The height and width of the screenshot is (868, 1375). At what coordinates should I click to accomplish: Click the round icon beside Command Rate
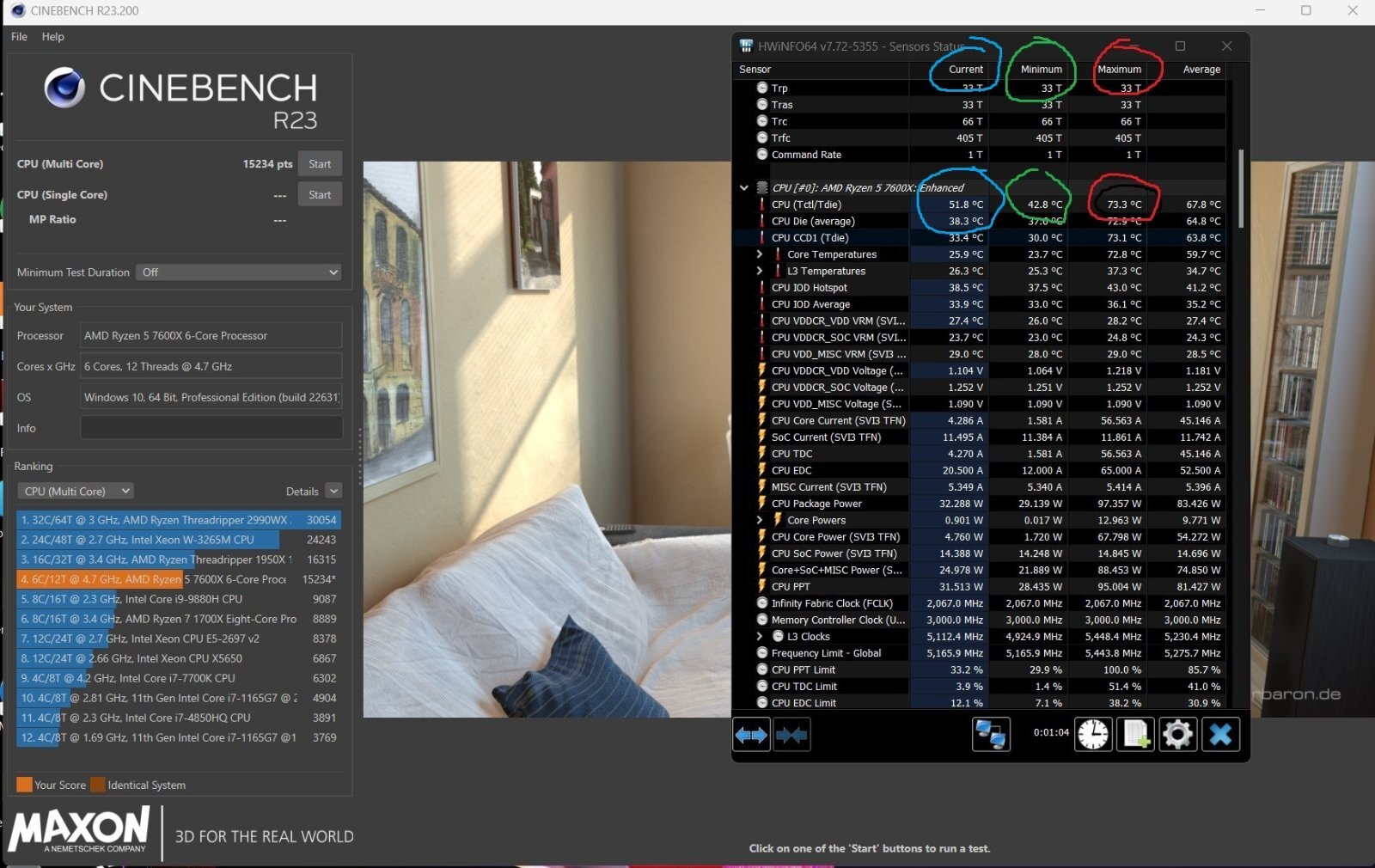click(761, 155)
